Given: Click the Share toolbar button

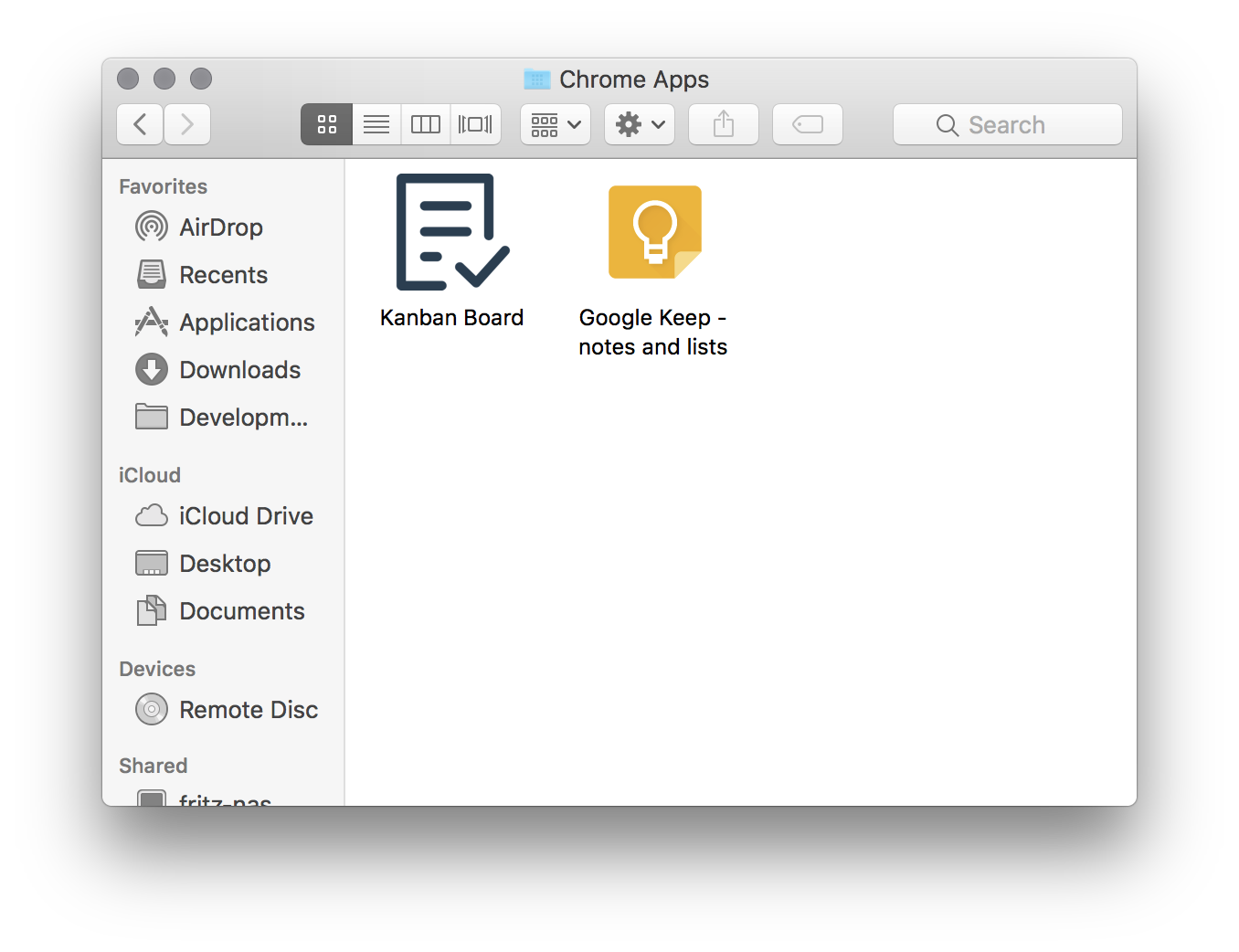Looking at the screenshot, I should 724,124.
